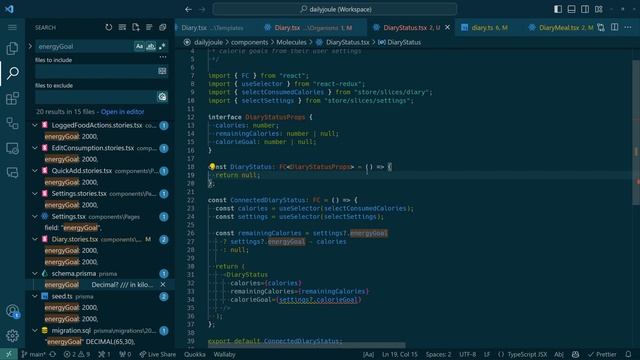
Task: Toggle primary side bar visibility
Action: 558,9
